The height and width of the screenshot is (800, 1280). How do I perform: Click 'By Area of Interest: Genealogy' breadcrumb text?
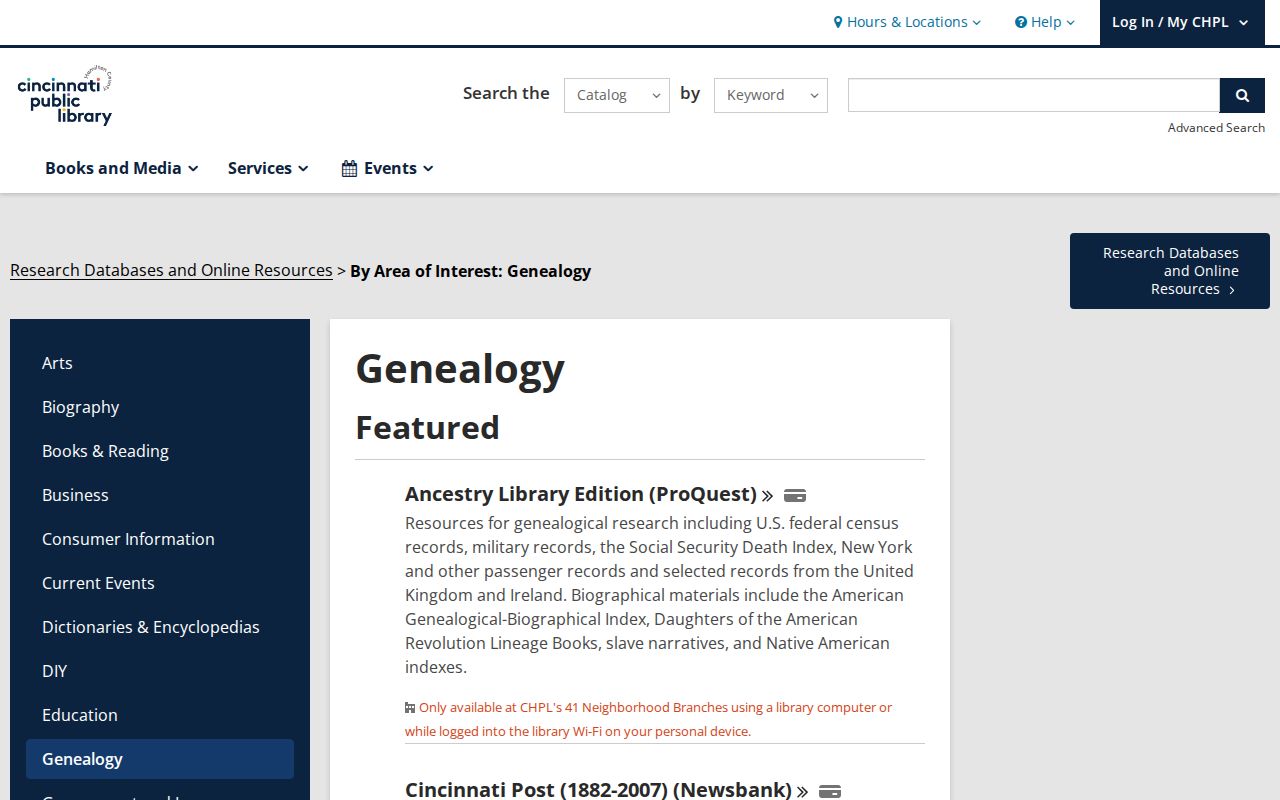coord(470,271)
